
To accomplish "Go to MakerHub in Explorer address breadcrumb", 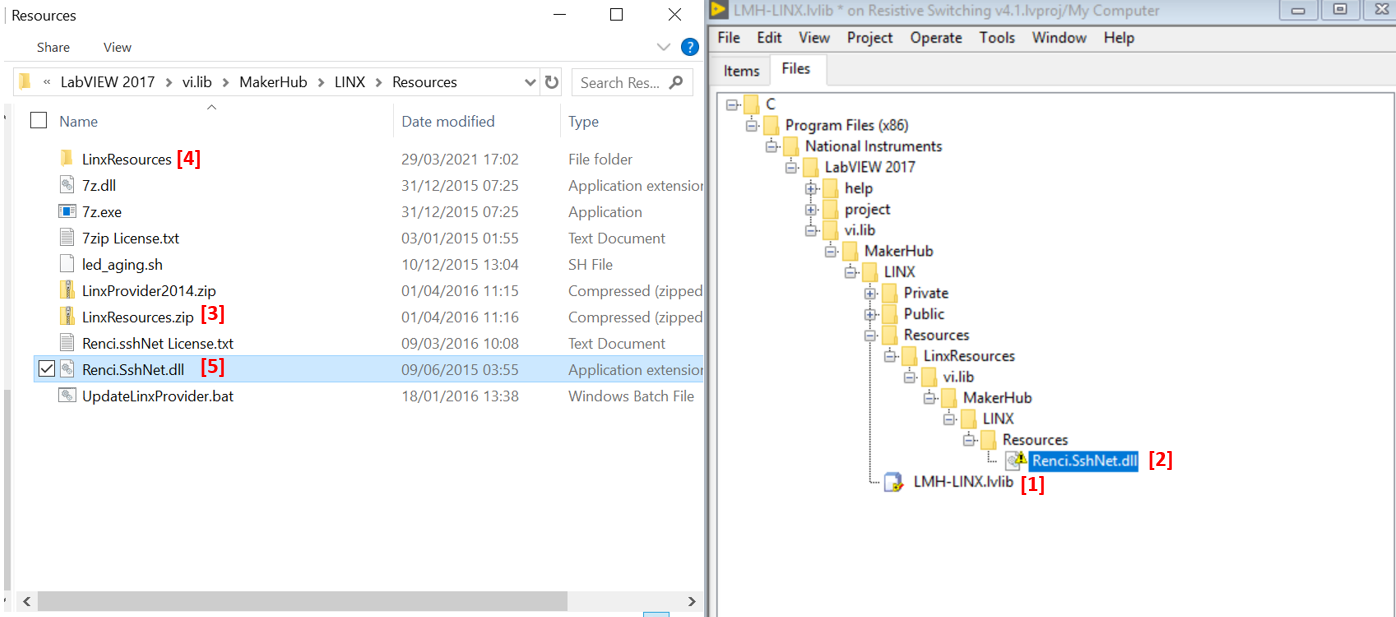I will pyautogui.click(x=273, y=82).
